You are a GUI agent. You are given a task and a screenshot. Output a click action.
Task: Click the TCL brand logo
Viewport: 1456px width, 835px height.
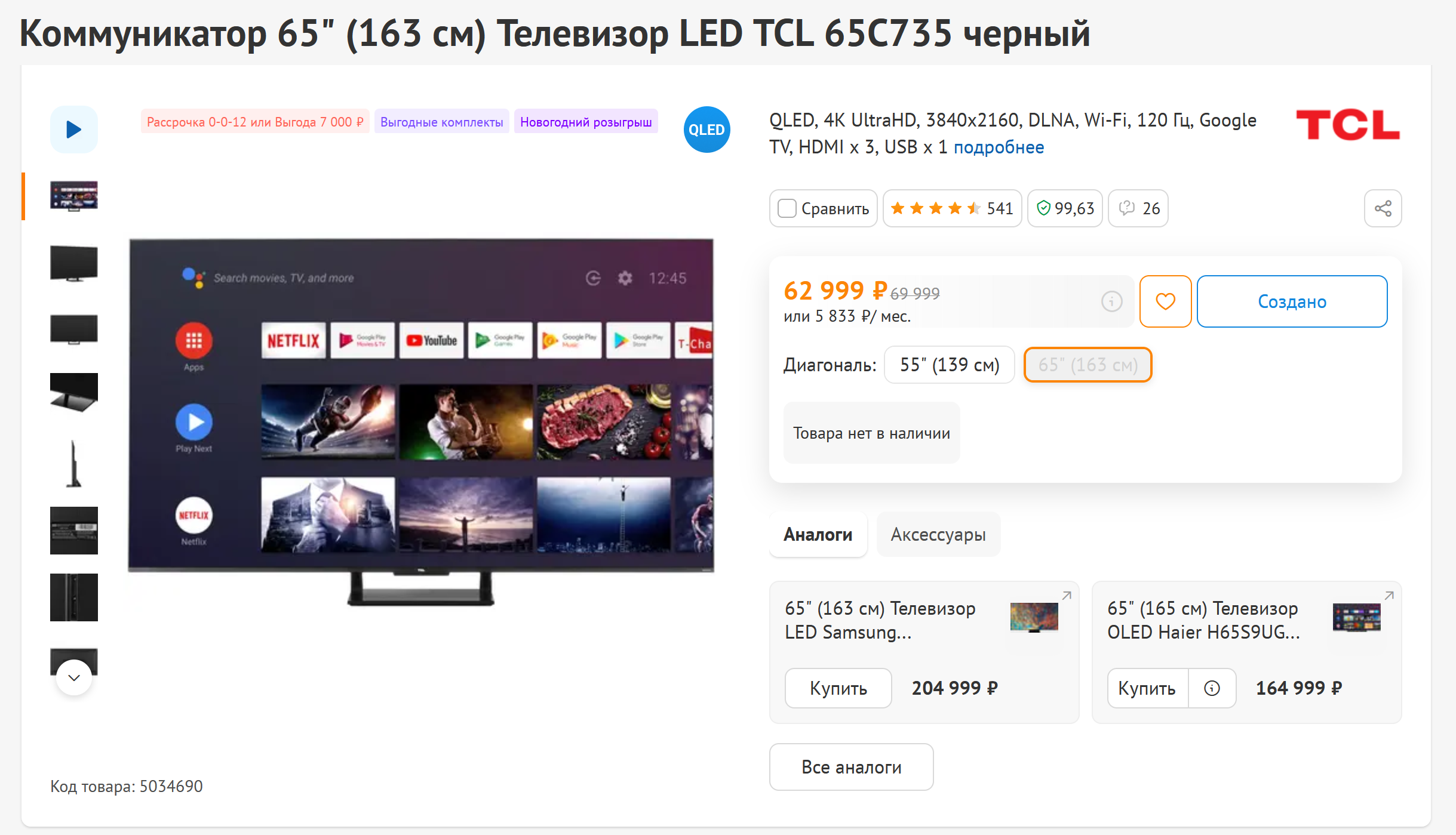coord(1347,125)
